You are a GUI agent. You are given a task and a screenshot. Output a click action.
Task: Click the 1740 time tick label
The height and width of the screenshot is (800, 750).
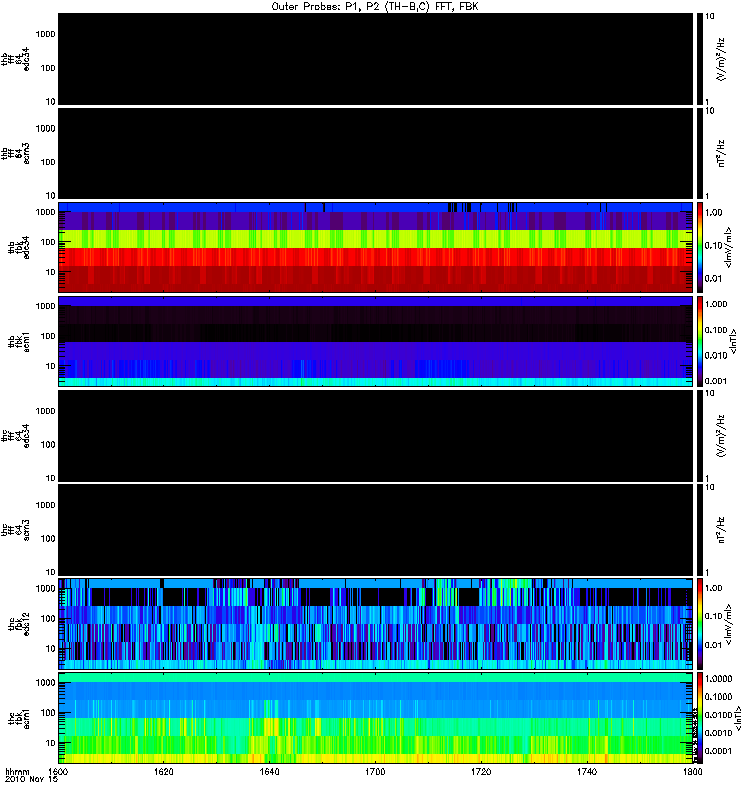(x=587, y=771)
